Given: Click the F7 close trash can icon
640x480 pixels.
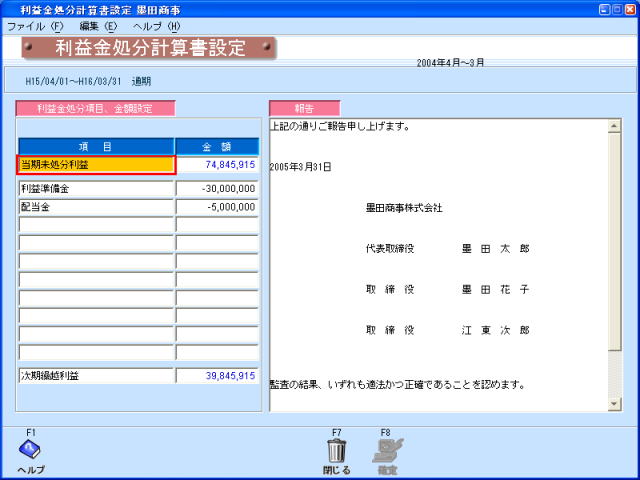Looking at the screenshot, I should tap(337, 450).
